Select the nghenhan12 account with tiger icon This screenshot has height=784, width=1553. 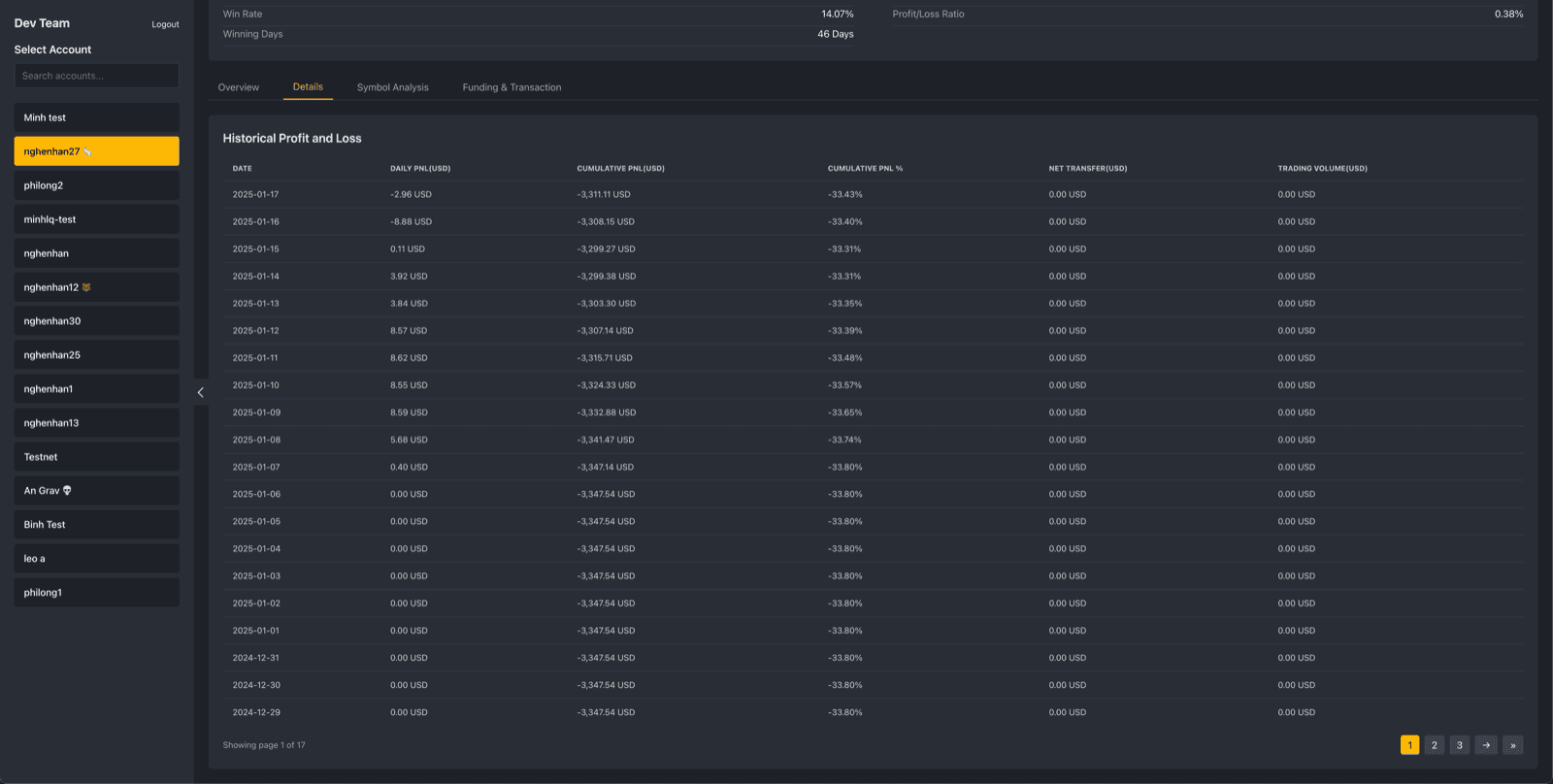(x=96, y=287)
